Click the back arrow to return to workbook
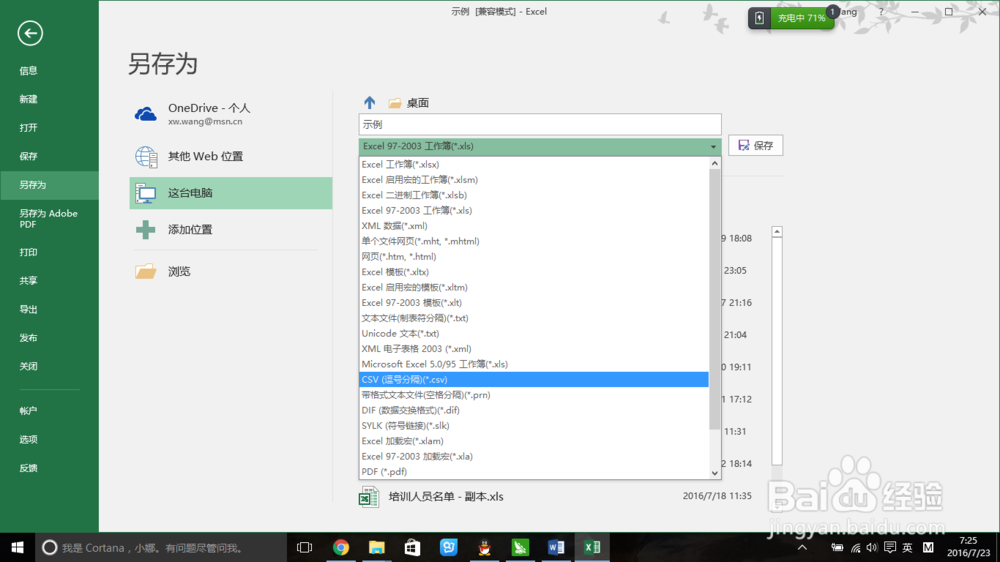1000x562 pixels. 30,33
